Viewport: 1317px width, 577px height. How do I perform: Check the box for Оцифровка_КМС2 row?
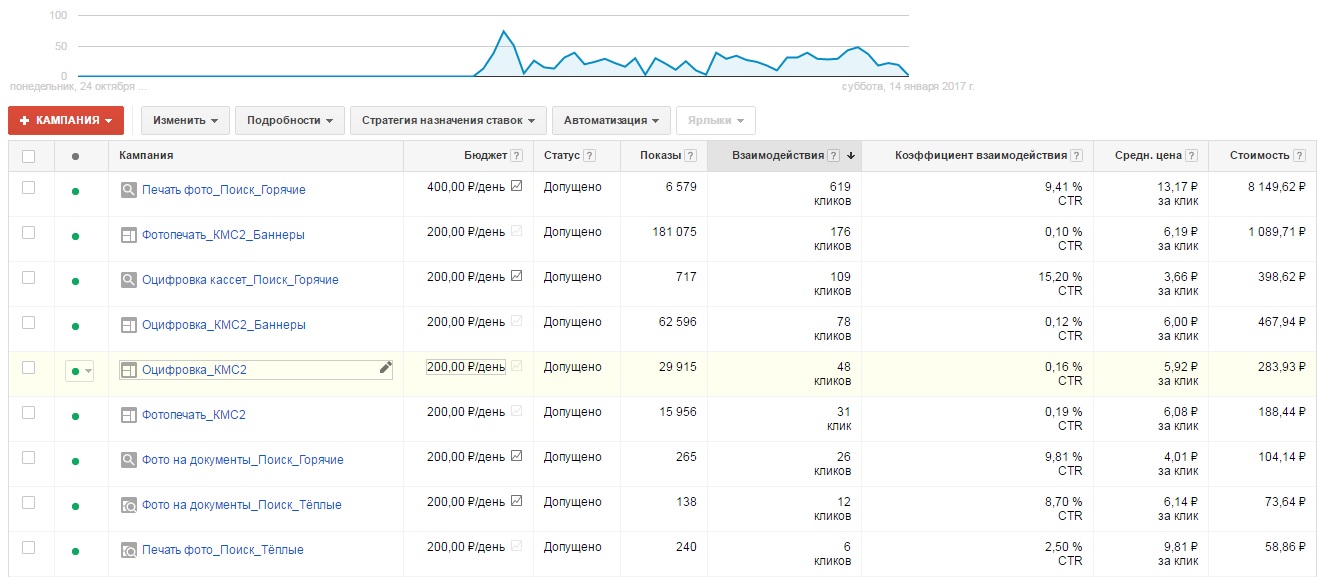28,367
